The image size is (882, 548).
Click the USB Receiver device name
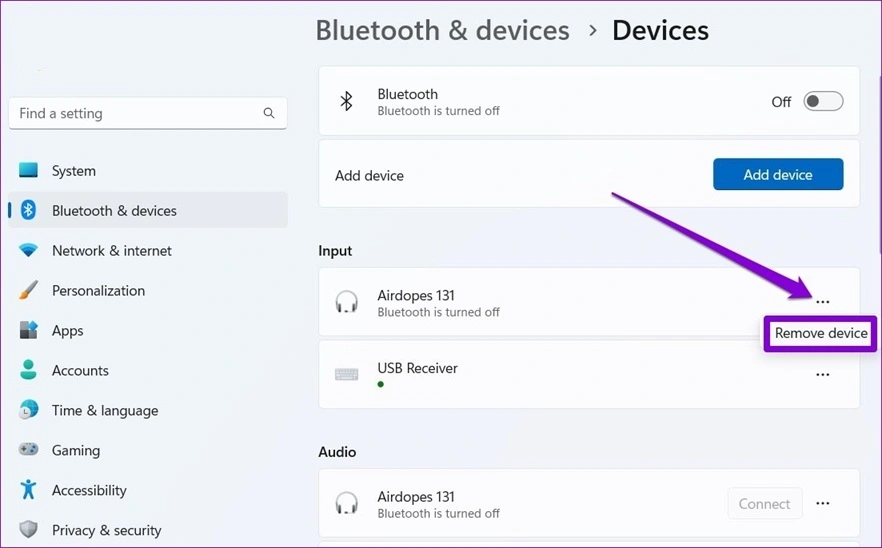[x=417, y=368]
